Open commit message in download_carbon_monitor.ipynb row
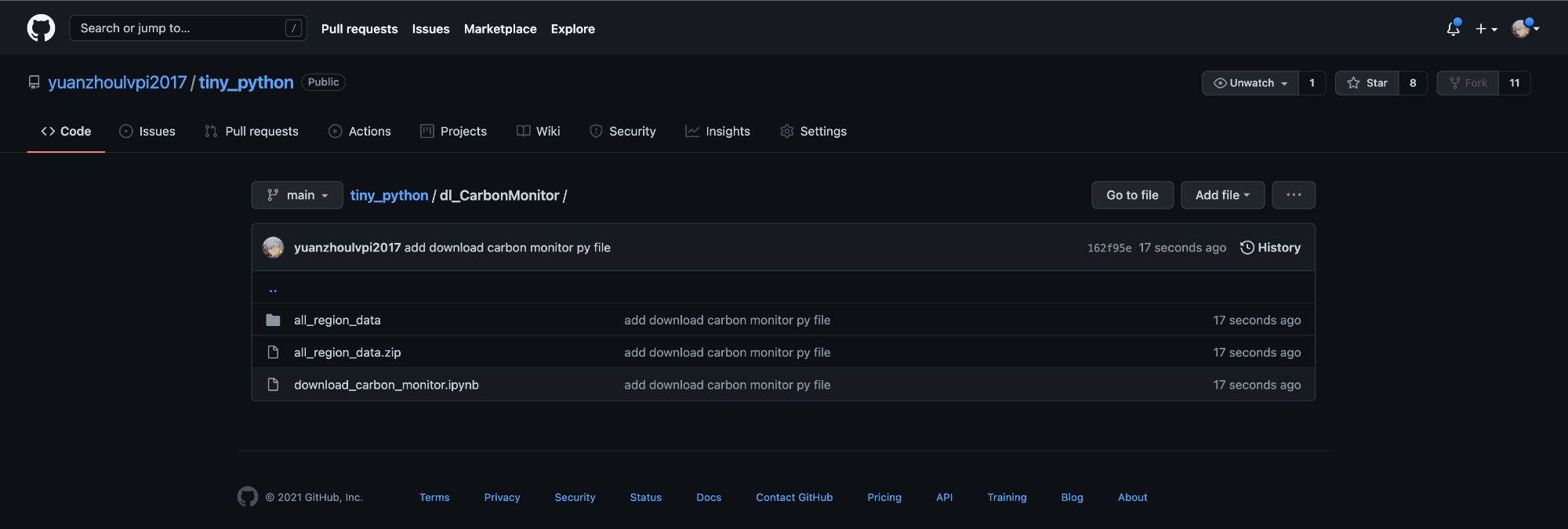This screenshot has width=1568, height=529. click(x=727, y=385)
